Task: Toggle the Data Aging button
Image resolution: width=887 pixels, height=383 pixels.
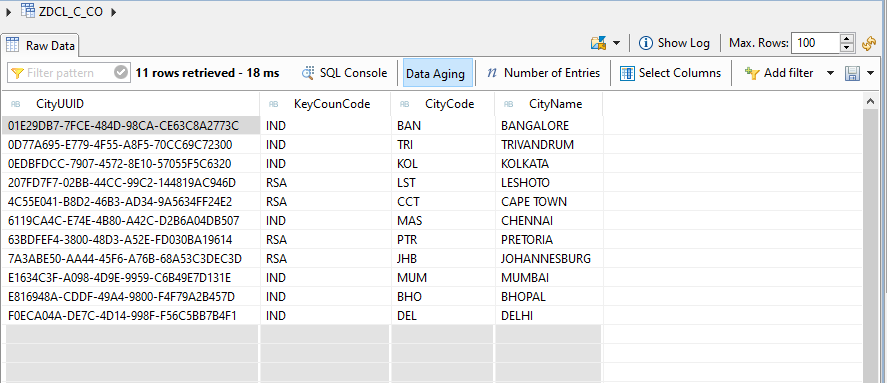Action: pos(436,74)
